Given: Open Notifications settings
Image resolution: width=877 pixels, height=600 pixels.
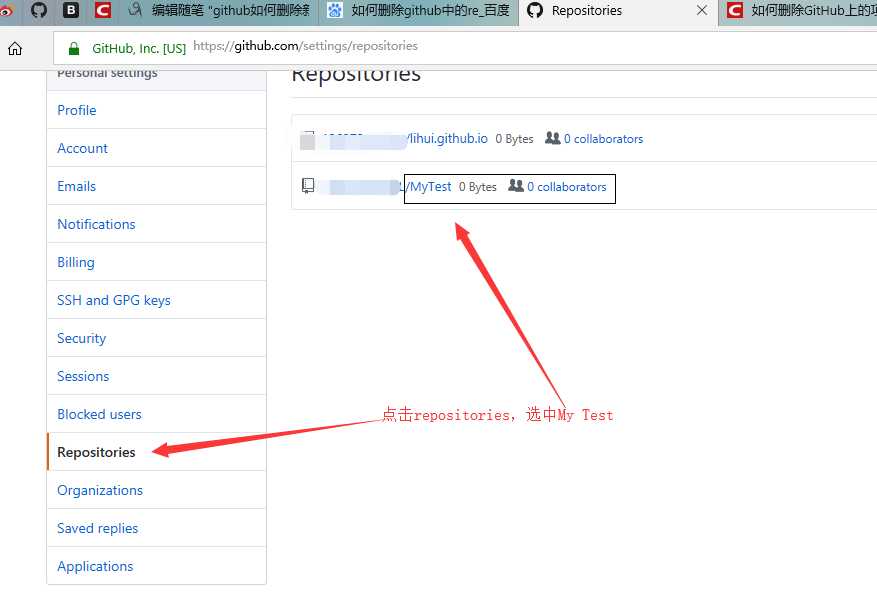Looking at the screenshot, I should [x=157, y=224].
